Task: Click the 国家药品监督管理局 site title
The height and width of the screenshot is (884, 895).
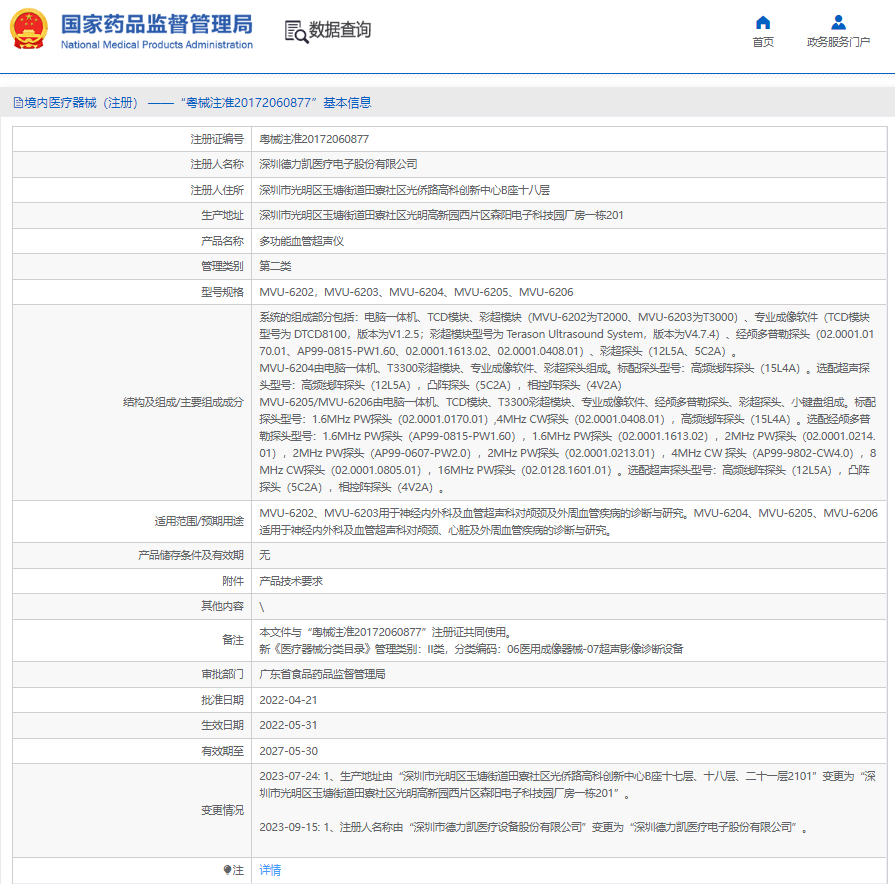Action: (157, 25)
